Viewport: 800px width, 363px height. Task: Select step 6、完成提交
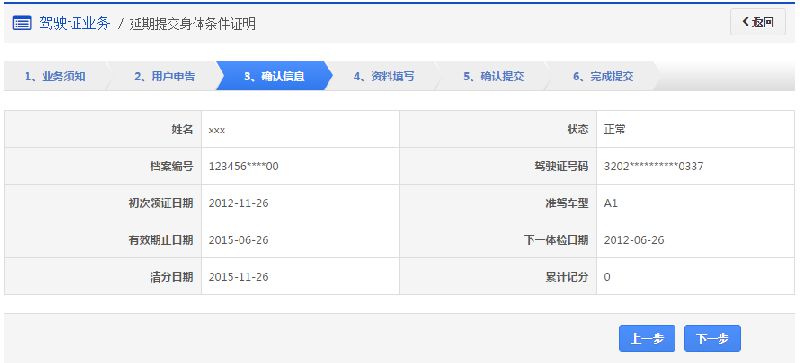(x=603, y=77)
